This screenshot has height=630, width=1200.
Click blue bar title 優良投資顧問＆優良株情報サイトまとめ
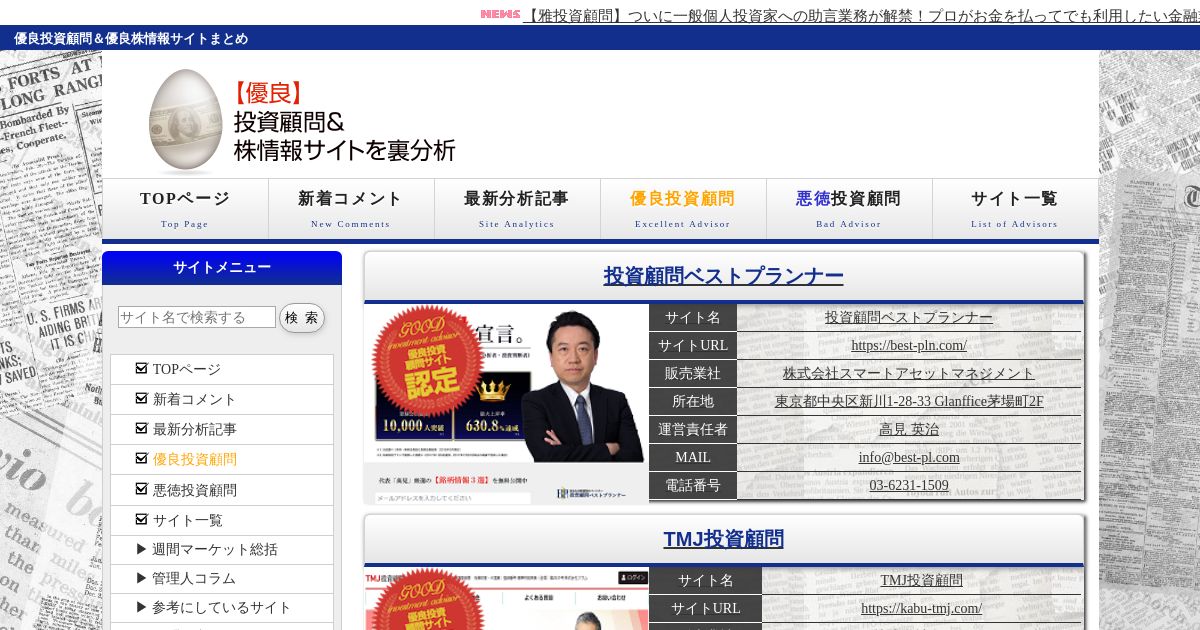131,38
